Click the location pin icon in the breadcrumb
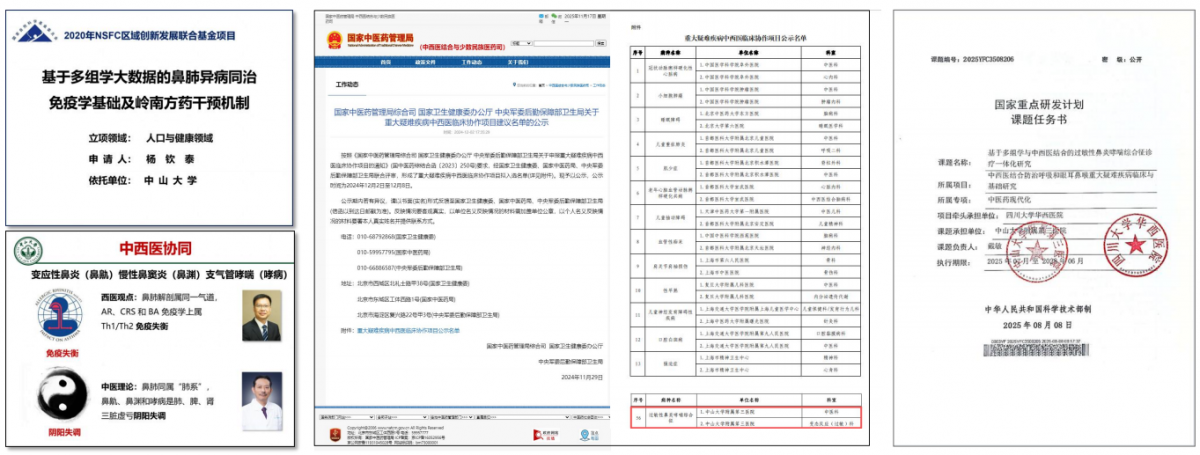The width and height of the screenshot is (1200, 455). (514, 85)
